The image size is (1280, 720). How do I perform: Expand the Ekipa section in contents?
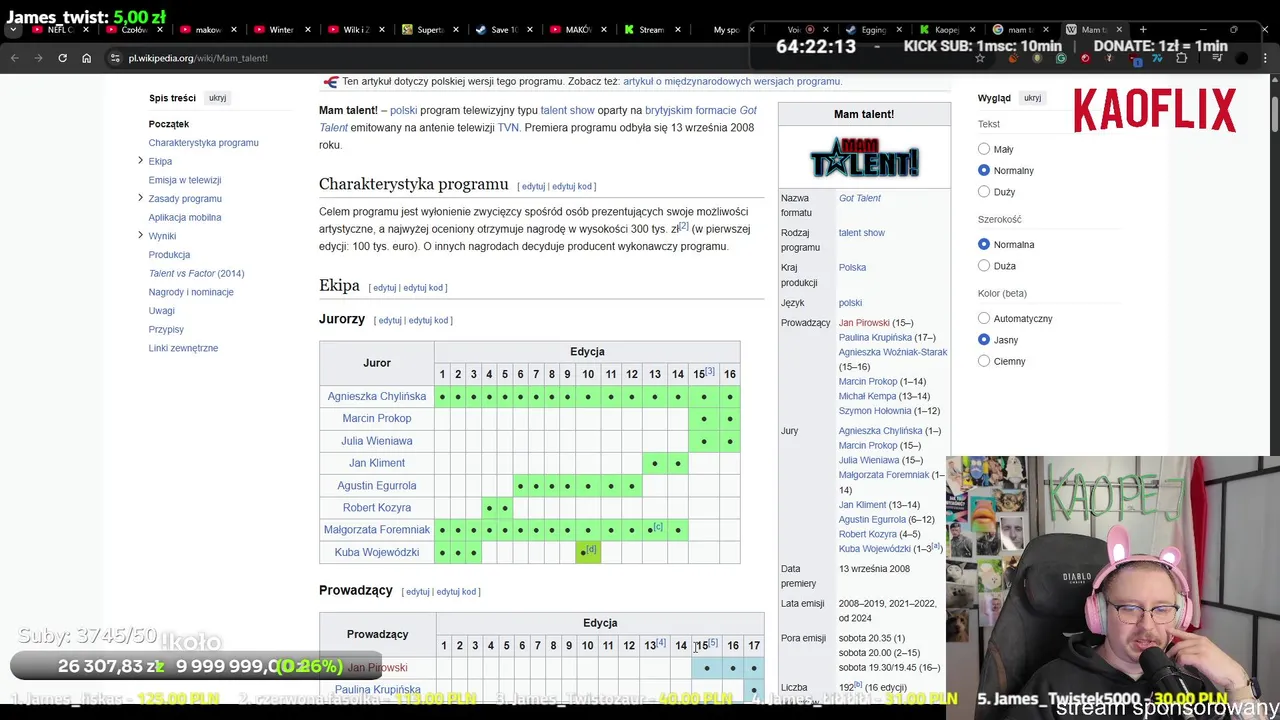click(x=140, y=161)
